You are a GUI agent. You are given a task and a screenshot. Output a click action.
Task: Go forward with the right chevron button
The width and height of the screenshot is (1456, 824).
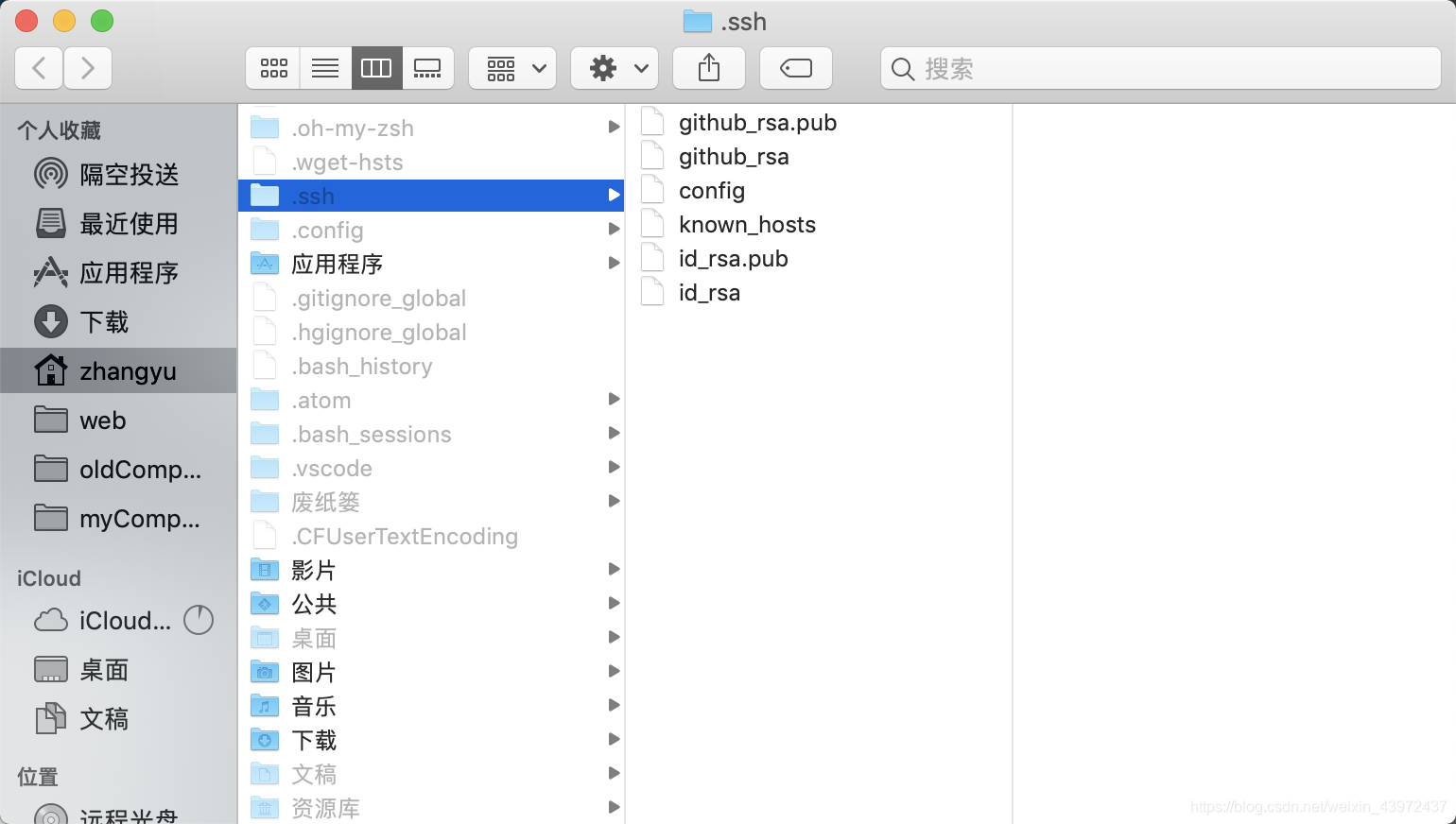coord(88,68)
